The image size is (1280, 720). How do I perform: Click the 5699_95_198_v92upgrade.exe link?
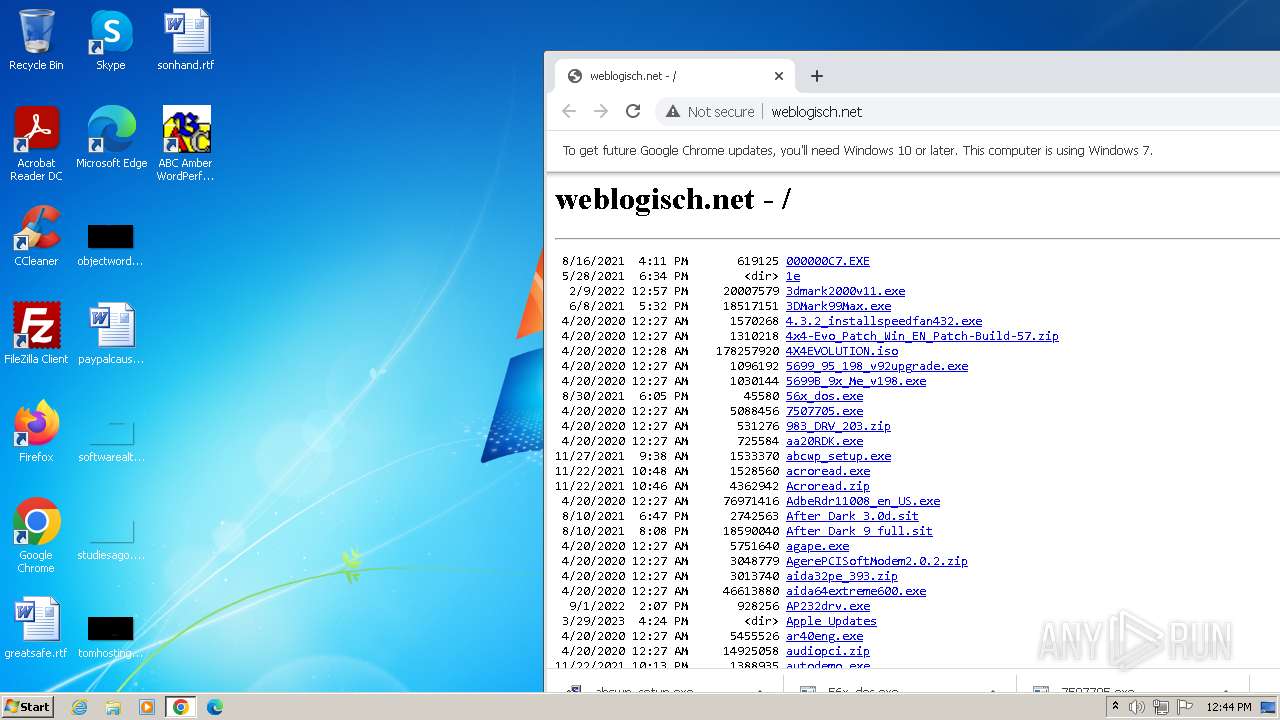pyautogui.click(x=877, y=366)
